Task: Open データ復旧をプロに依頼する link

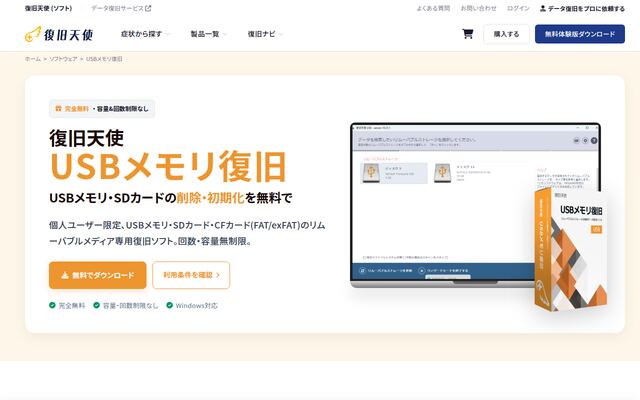Action: pos(582,8)
